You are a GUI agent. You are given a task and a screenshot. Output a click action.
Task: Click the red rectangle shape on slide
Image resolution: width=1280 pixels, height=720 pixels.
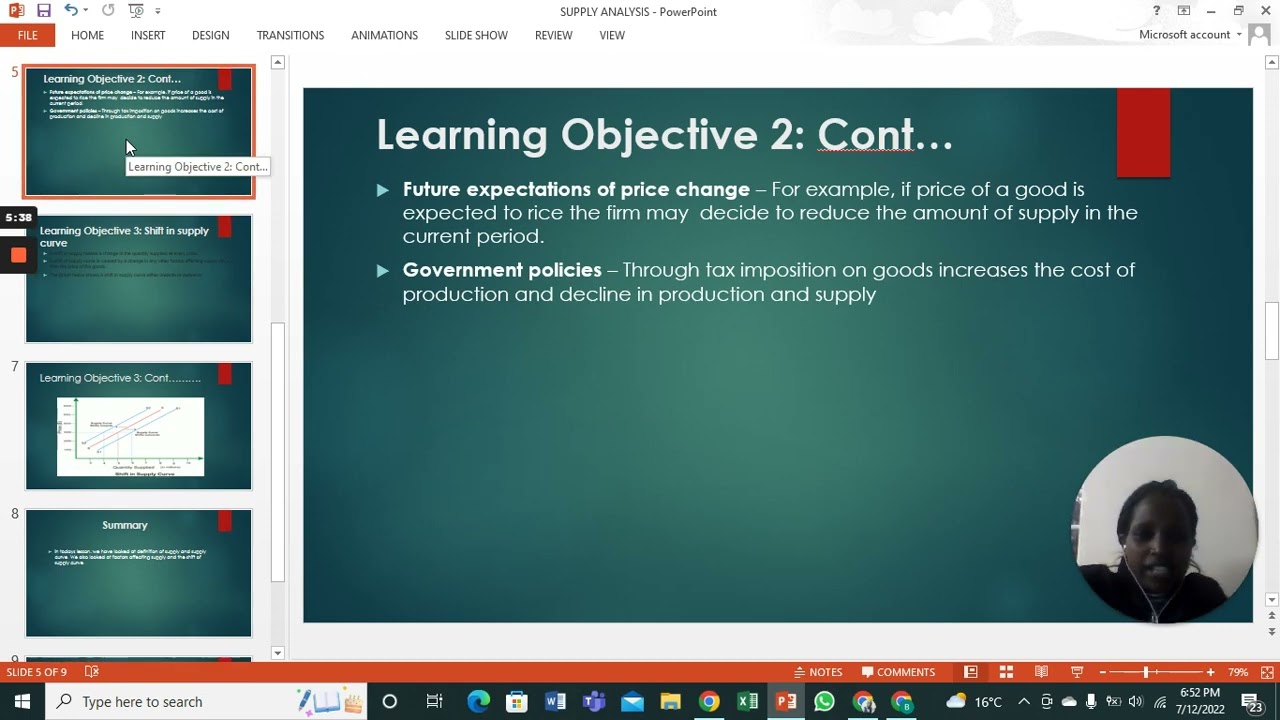pyautogui.click(x=1143, y=132)
